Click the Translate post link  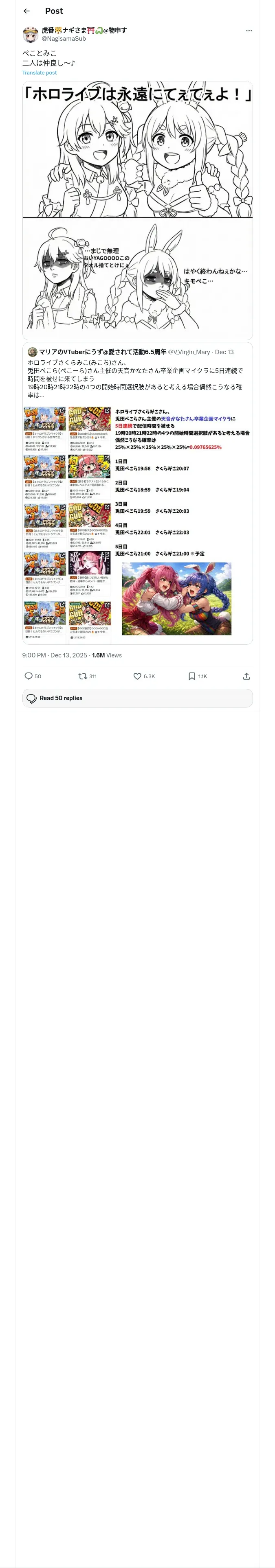[40, 72]
